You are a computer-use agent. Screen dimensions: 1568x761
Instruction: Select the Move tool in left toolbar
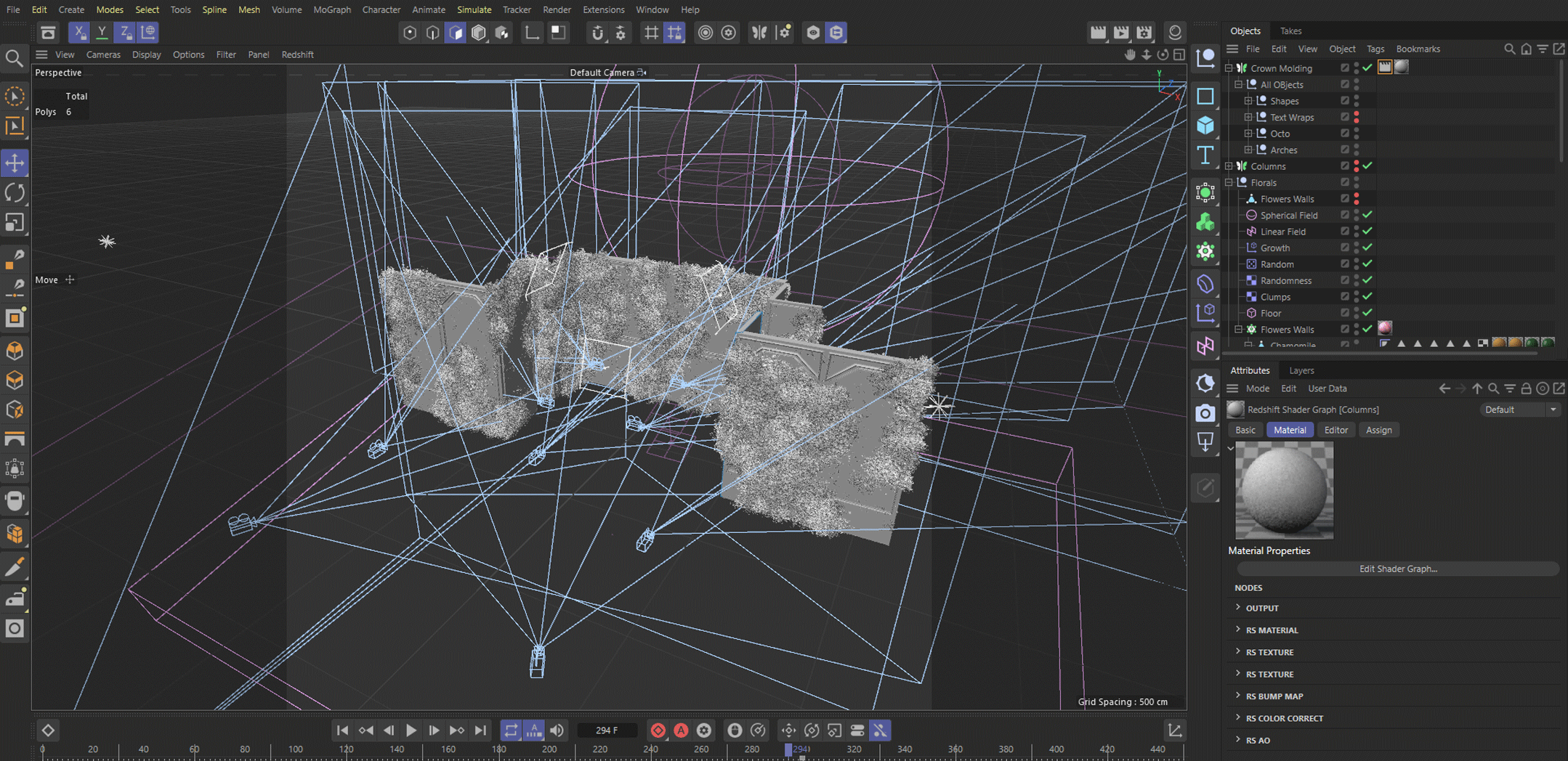15,163
